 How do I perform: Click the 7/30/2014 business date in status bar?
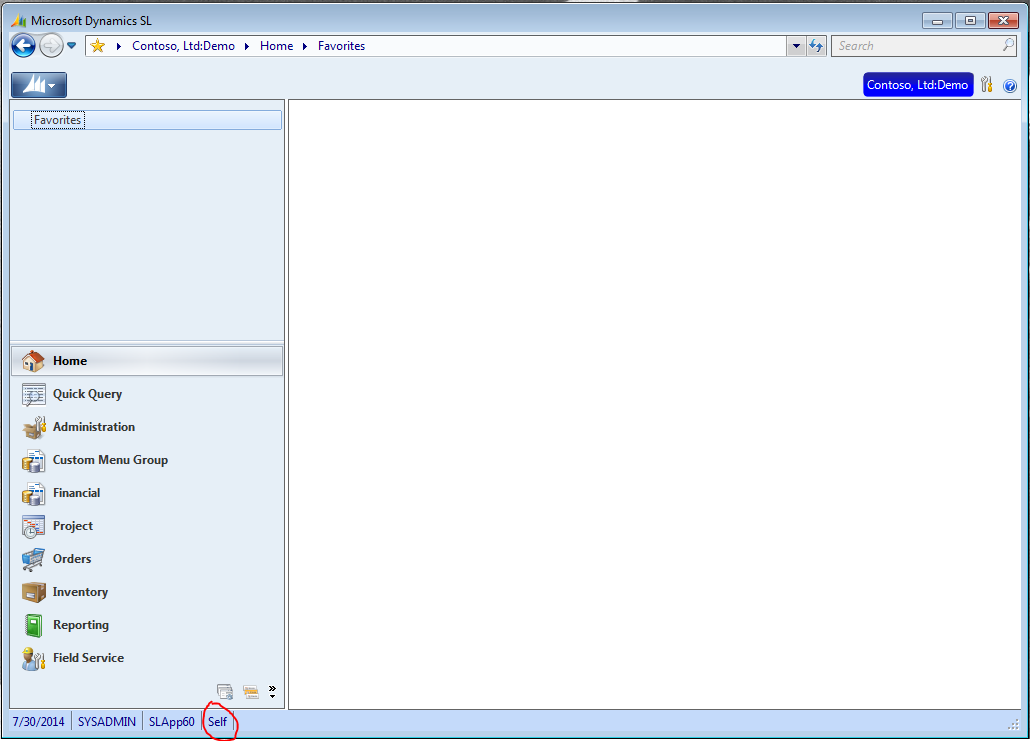tap(39, 721)
